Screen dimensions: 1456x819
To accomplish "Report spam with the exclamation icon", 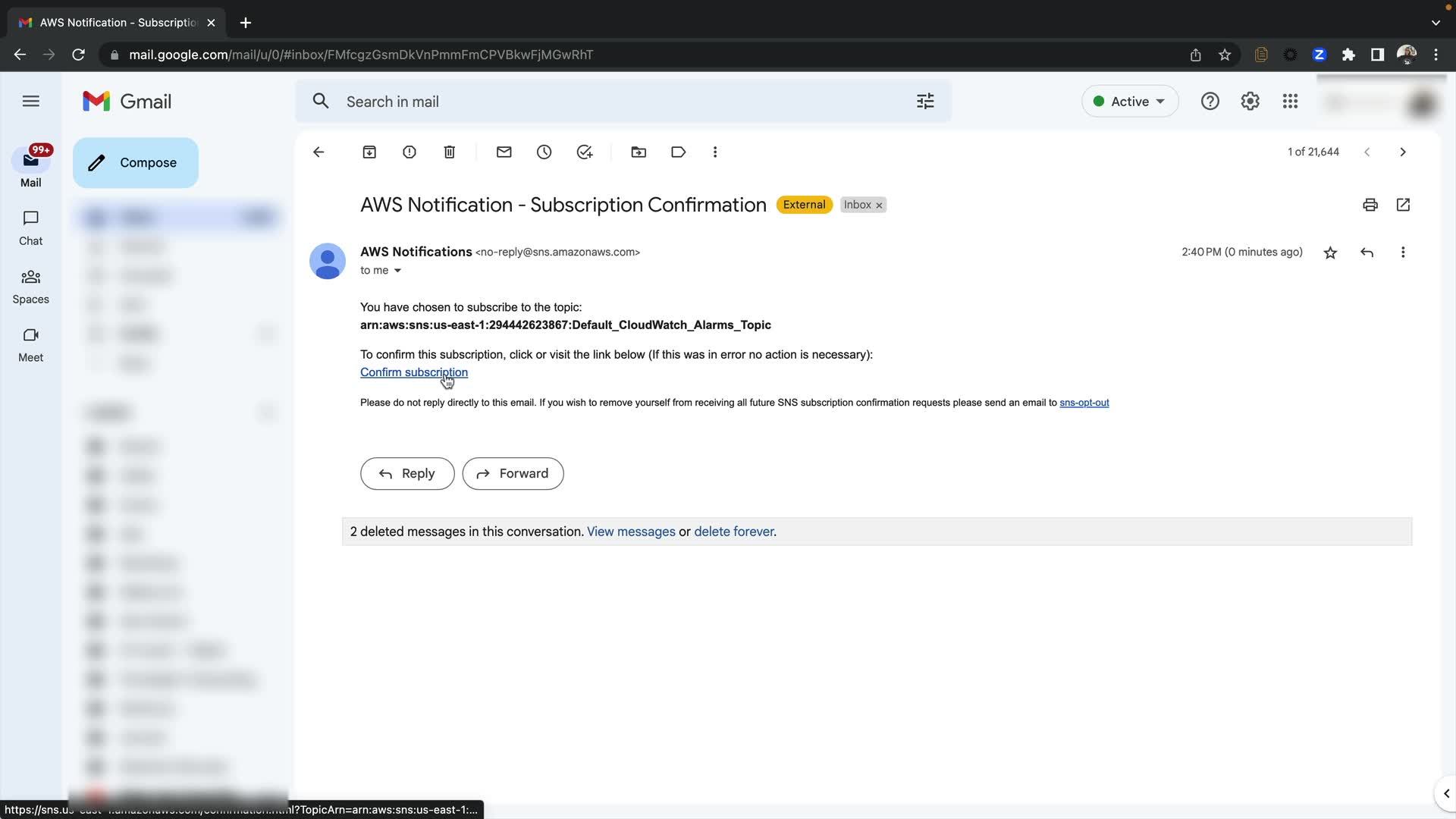I will (x=409, y=152).
